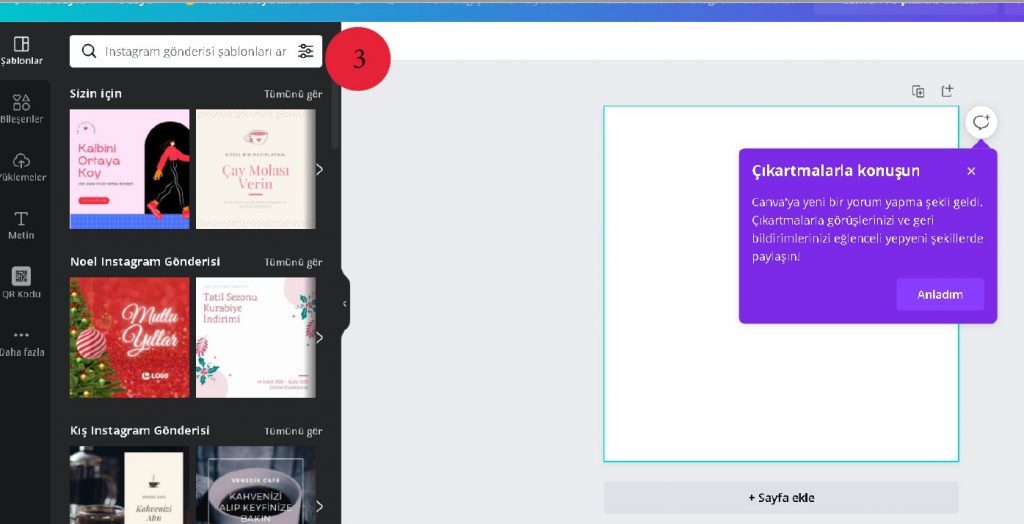Viewport: 1024px width, 524px height.
Task: Select the Metin text tool
Action: point(22,225)
